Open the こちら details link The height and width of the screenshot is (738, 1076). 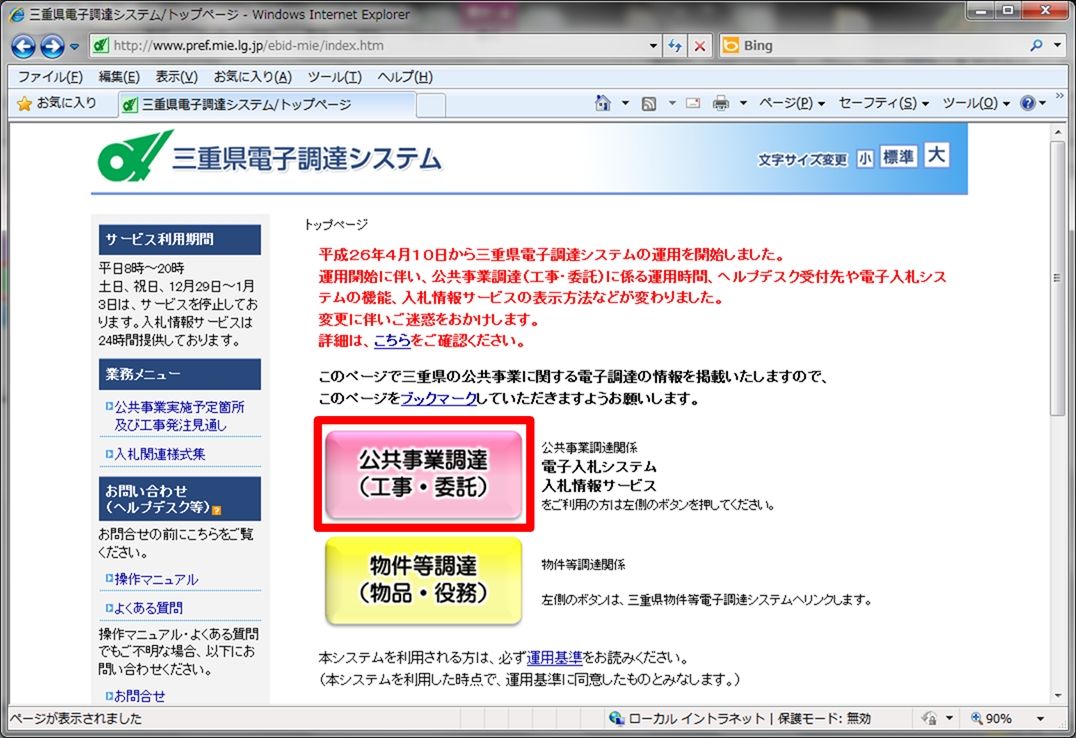coord(392,341)
